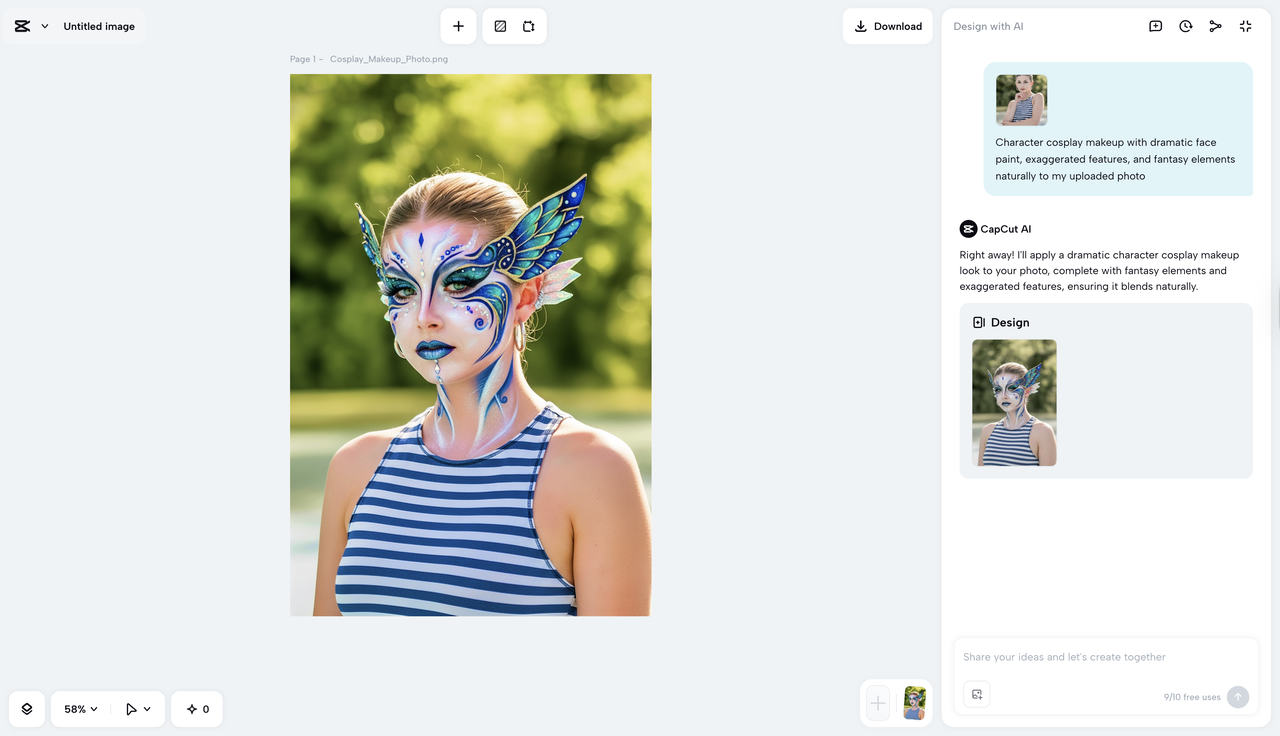Open the AI chat history
This screenshot has height=736, width=1280.
click(1185, 26)
